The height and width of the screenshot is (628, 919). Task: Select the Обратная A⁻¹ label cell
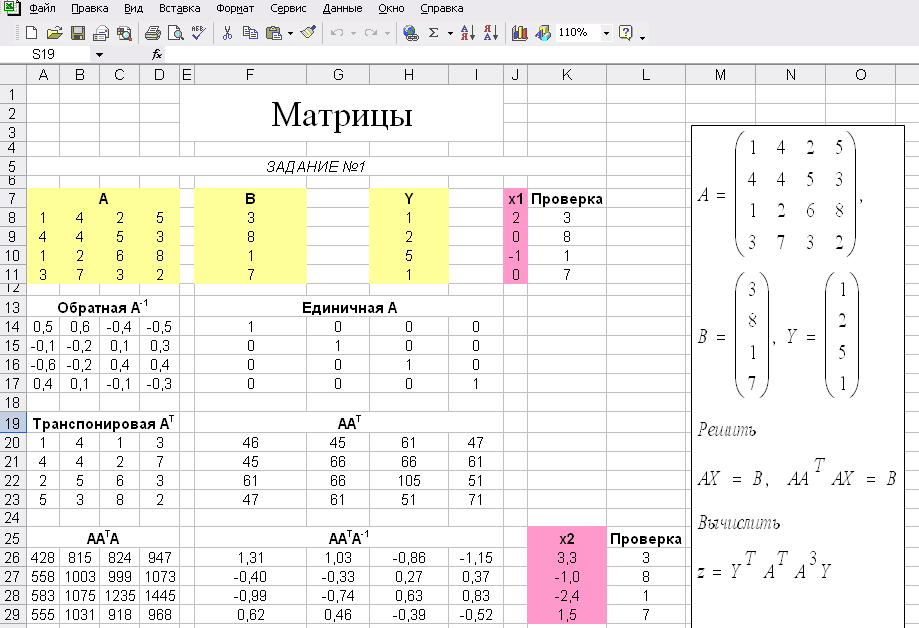click(103, 307)
